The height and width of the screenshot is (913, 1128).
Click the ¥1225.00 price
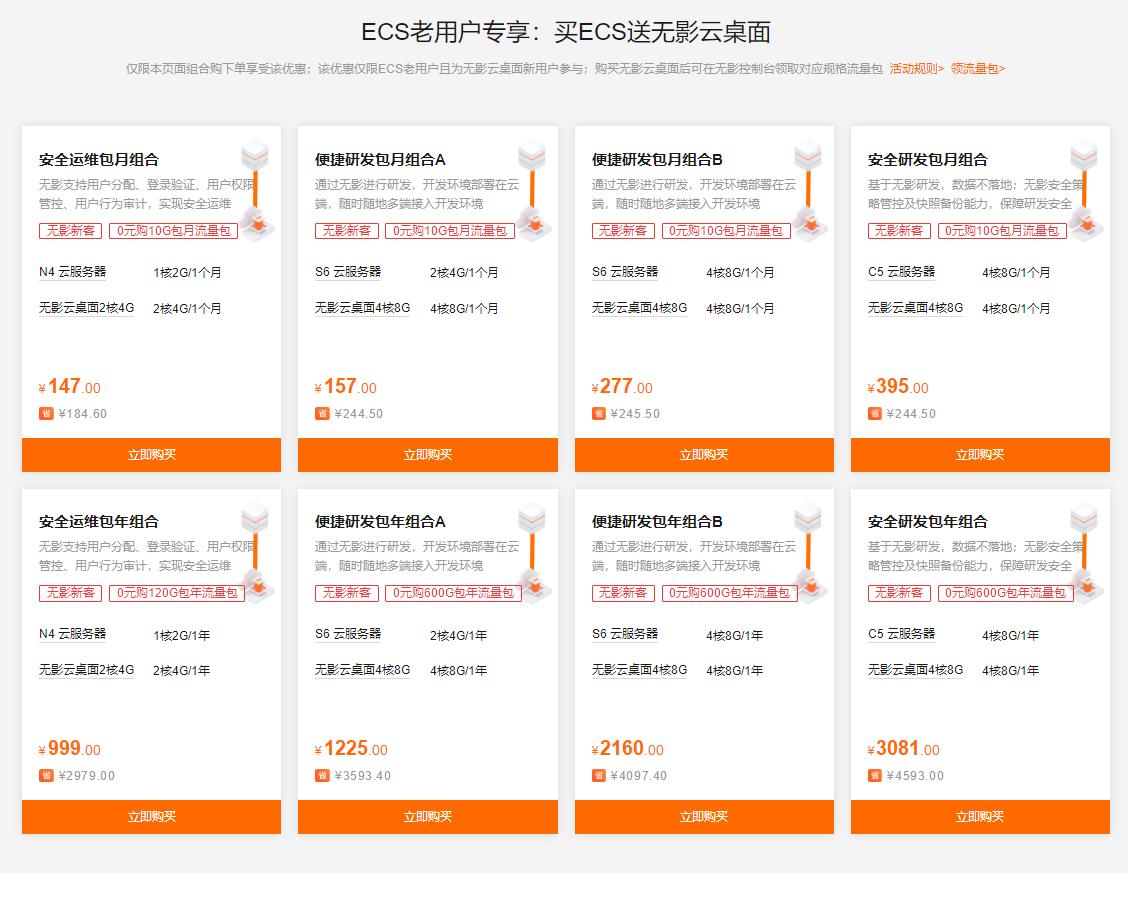(x=351, y=748)
